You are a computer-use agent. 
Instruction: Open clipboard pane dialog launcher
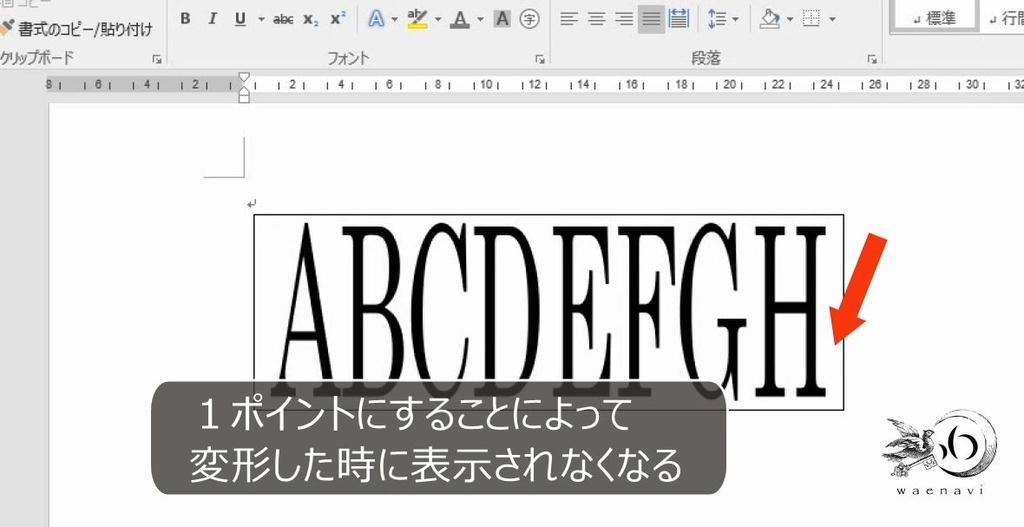tap(157, 59)
